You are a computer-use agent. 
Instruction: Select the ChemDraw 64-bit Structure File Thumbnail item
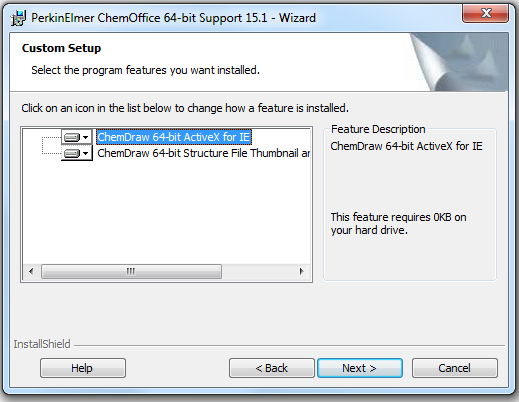203,153
